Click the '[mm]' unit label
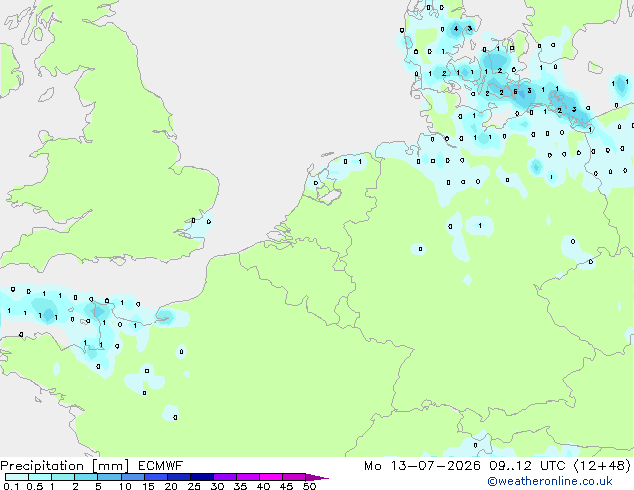Screen dimensions: 634x490 tap(110, 466)
